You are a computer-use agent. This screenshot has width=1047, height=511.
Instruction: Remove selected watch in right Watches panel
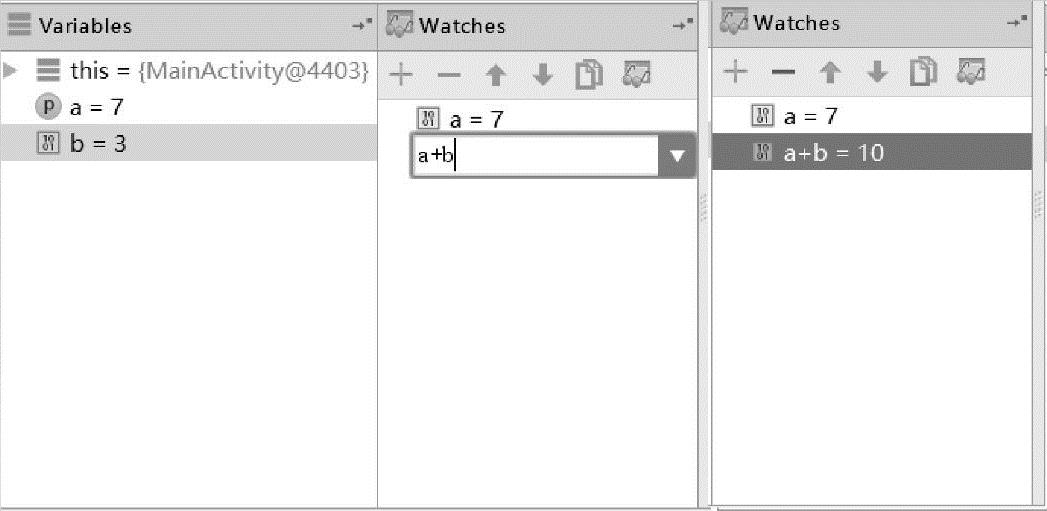pos(783,71)
